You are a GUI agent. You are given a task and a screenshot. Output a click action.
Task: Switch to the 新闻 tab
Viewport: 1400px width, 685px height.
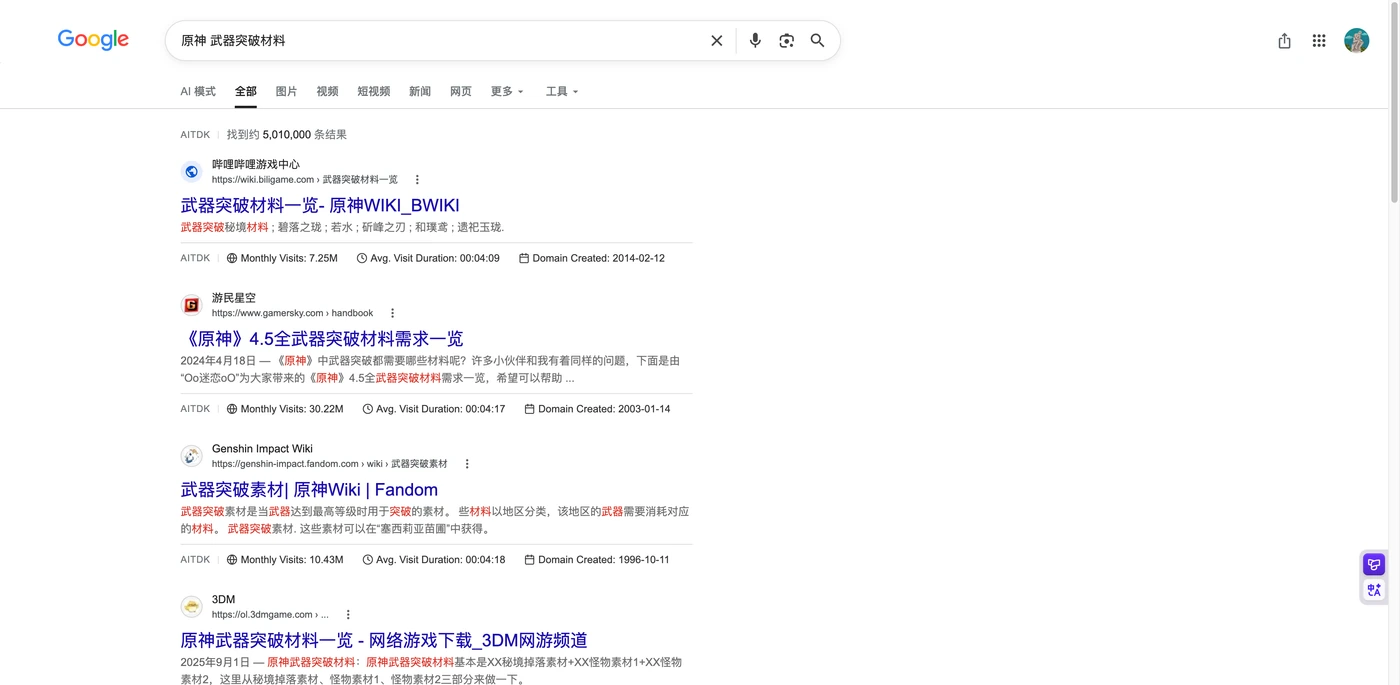[420, 91]
